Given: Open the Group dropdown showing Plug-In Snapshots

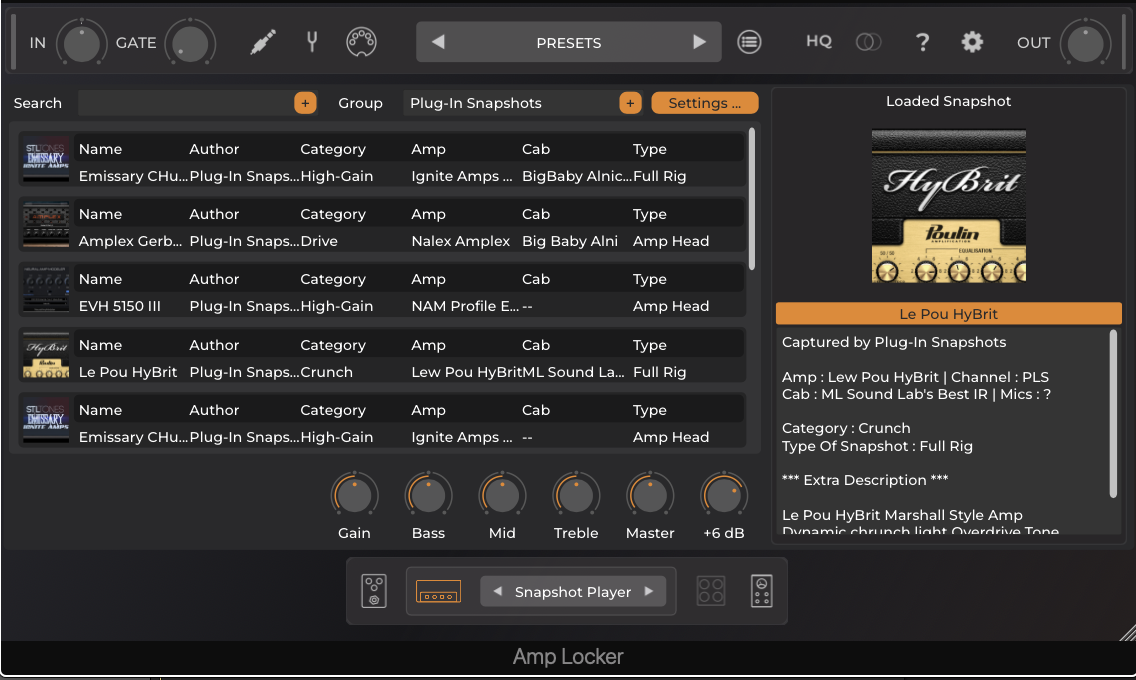Looking at the screenshot, I should 511,103.
